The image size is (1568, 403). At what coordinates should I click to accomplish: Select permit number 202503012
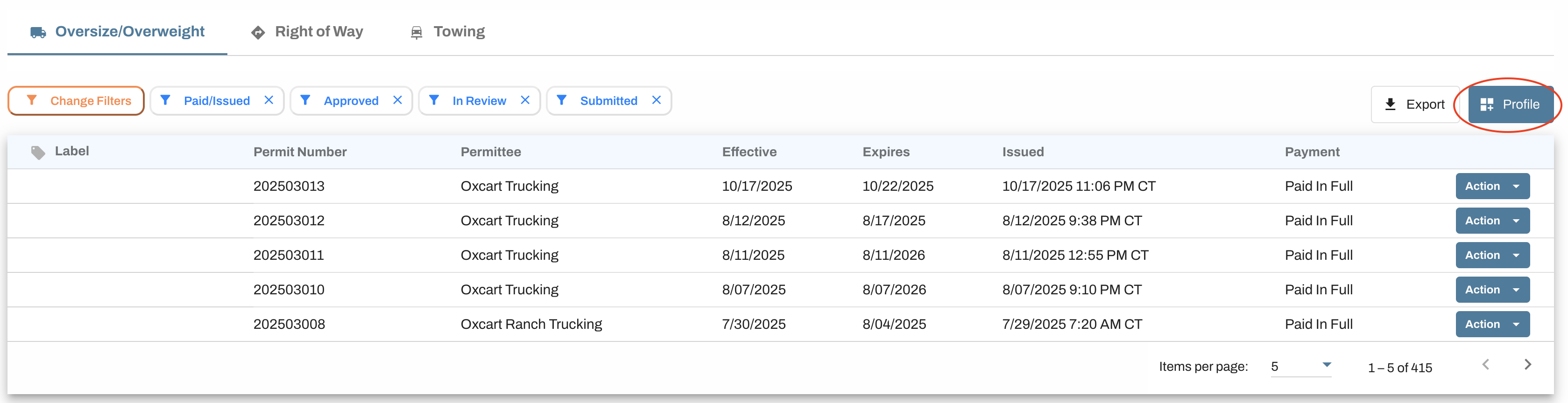[x=289, y=221]
